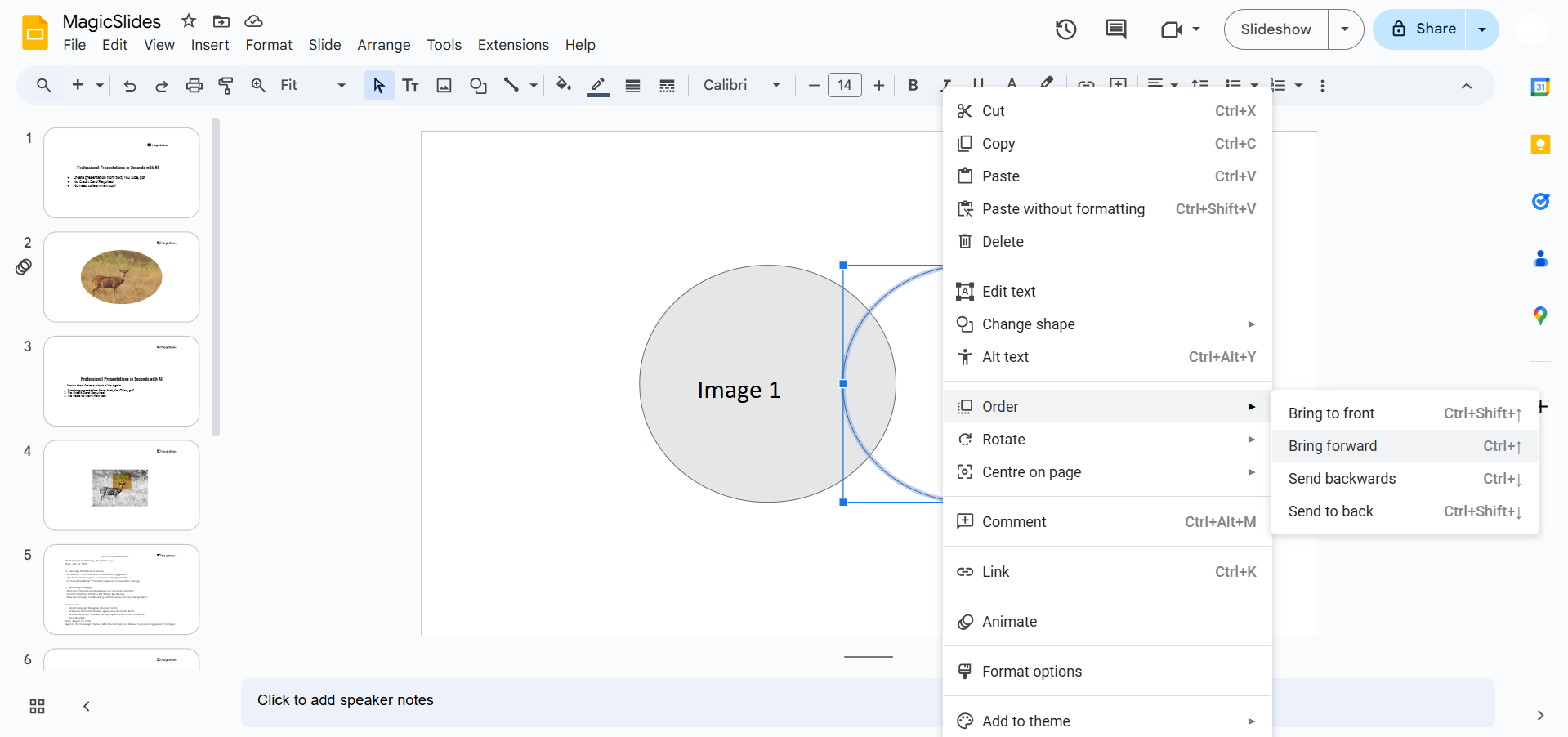Image resolution: width=1568 pixels, height=737 pixels.
Task: Open the Fill colour paint bucket
Action: [x=563, y=85]
